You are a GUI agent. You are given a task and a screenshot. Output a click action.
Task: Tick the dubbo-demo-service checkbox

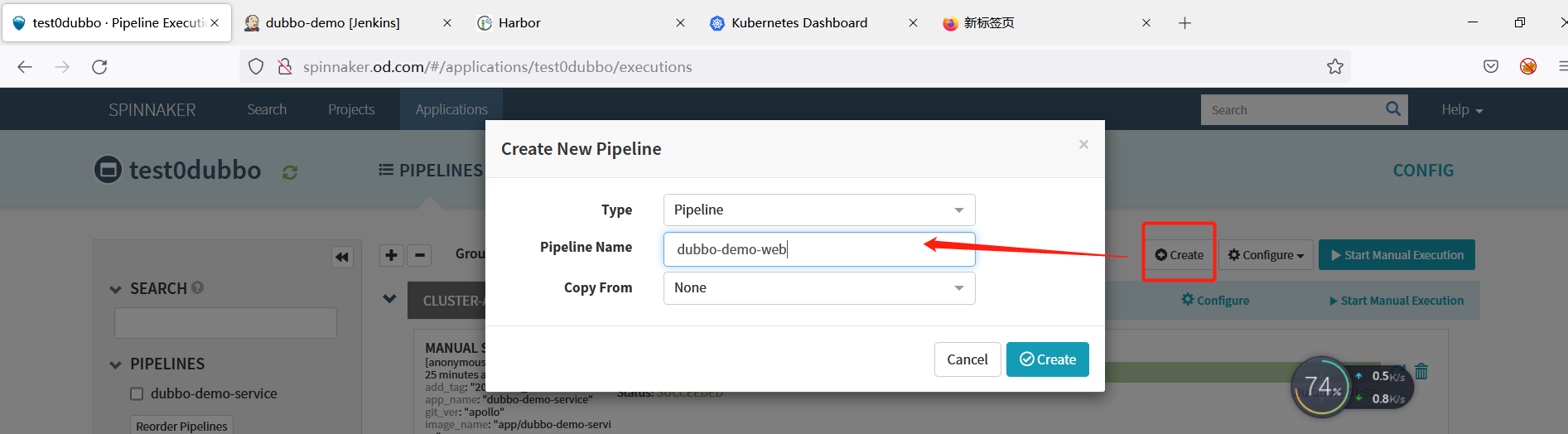click(x=138, y=394)
